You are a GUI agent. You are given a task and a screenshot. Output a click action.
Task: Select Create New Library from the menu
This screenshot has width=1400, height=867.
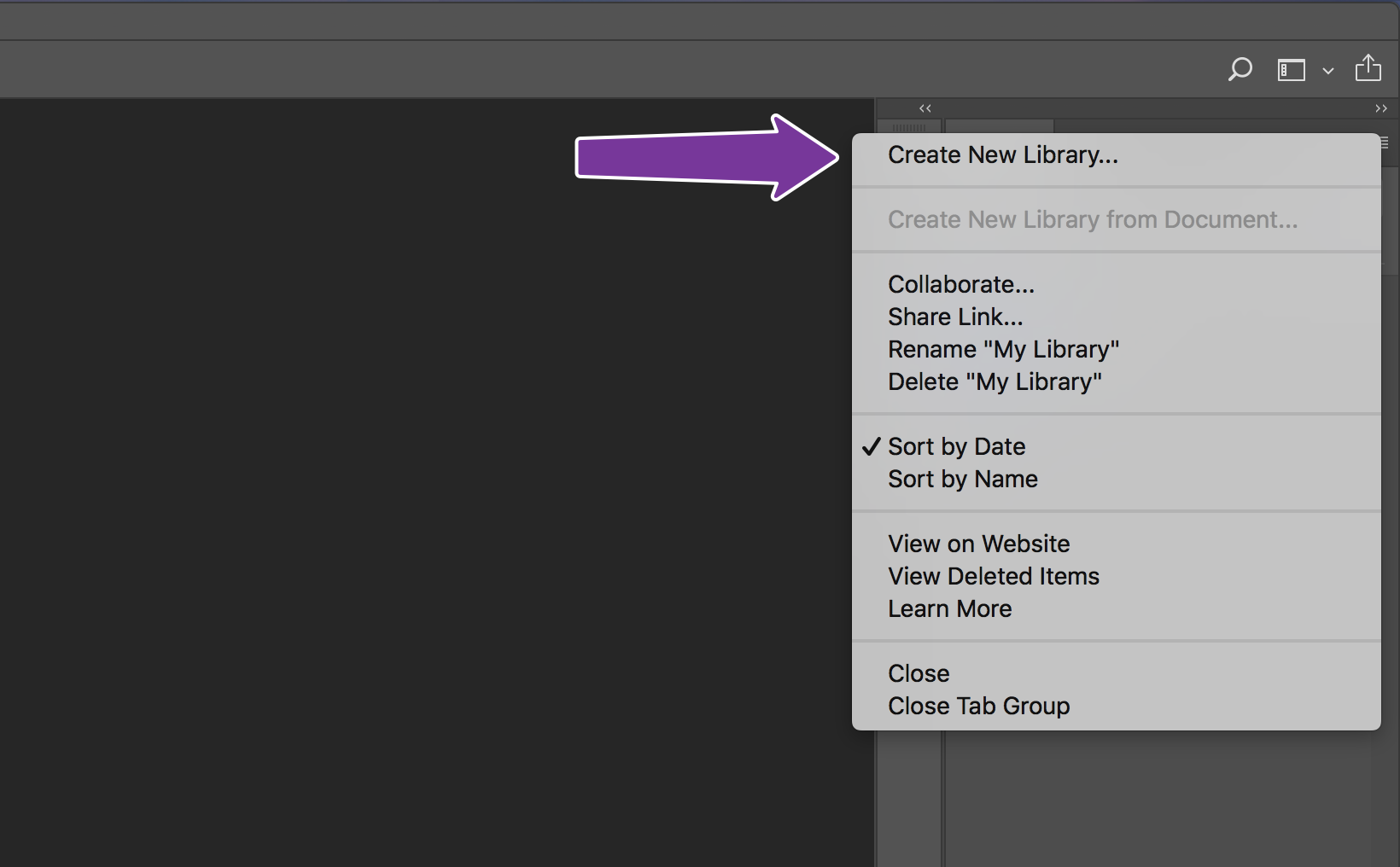coord(1003,154)
